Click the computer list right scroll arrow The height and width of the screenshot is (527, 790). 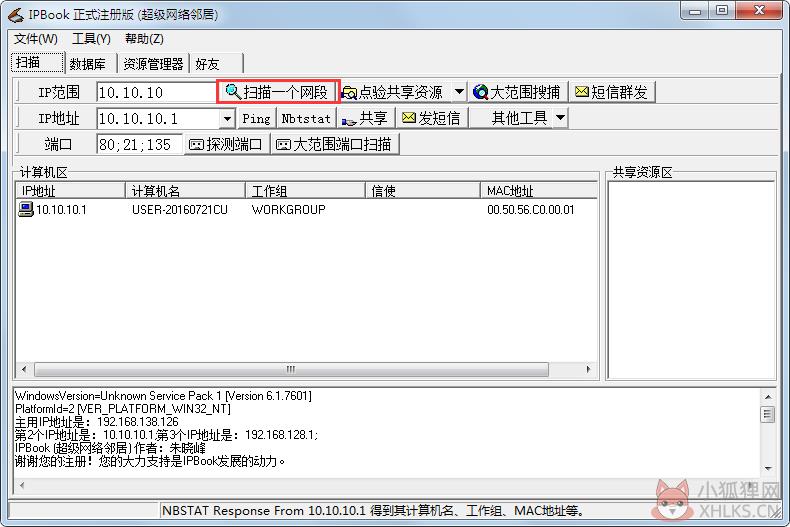point(588,369)
